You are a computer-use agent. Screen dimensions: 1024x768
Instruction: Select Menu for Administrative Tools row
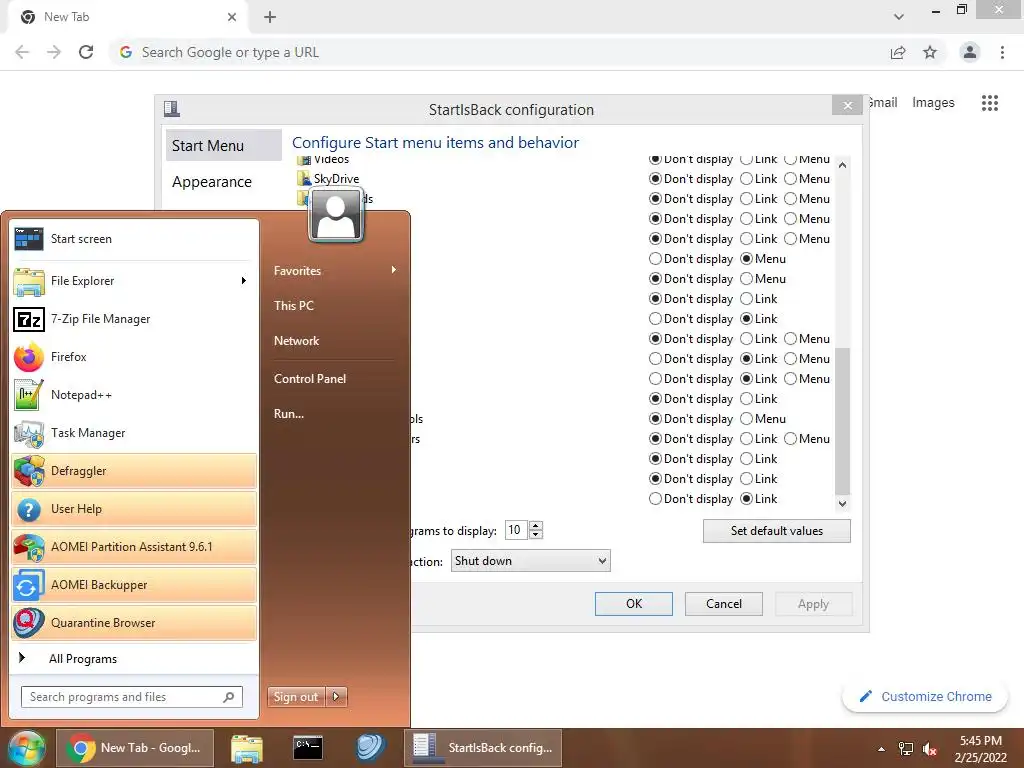(746, 419)
